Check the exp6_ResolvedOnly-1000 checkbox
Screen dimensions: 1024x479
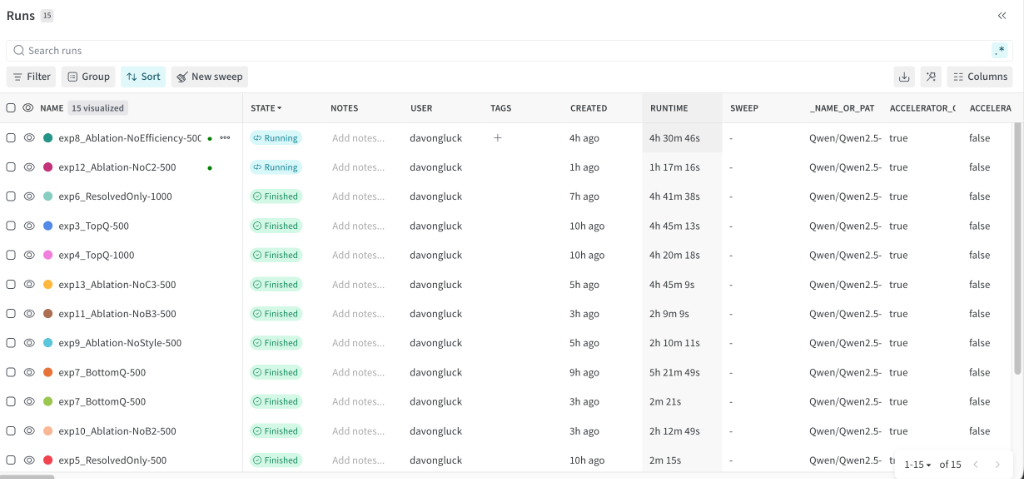point(11,196)
